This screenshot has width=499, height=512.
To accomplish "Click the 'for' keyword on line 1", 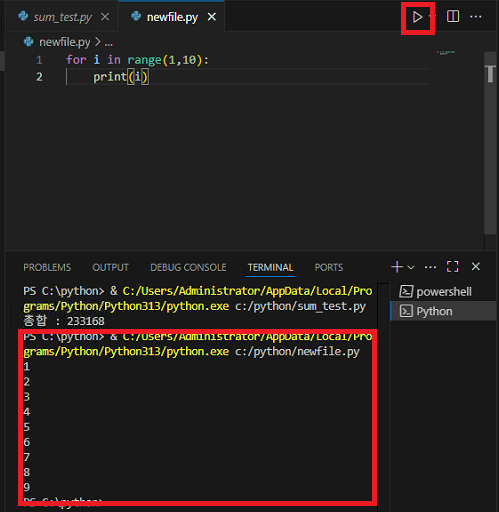I will pos(76,60).
